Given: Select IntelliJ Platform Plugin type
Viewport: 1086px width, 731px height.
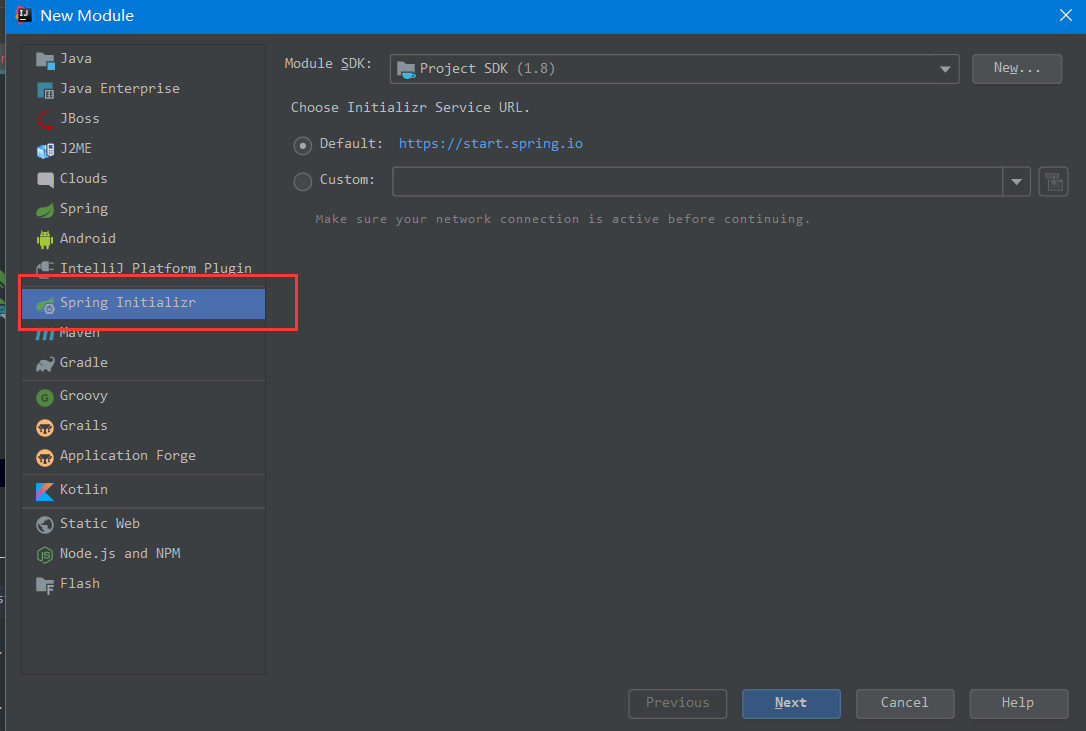Looking at the screenshot, I should (x=143, y=268).
